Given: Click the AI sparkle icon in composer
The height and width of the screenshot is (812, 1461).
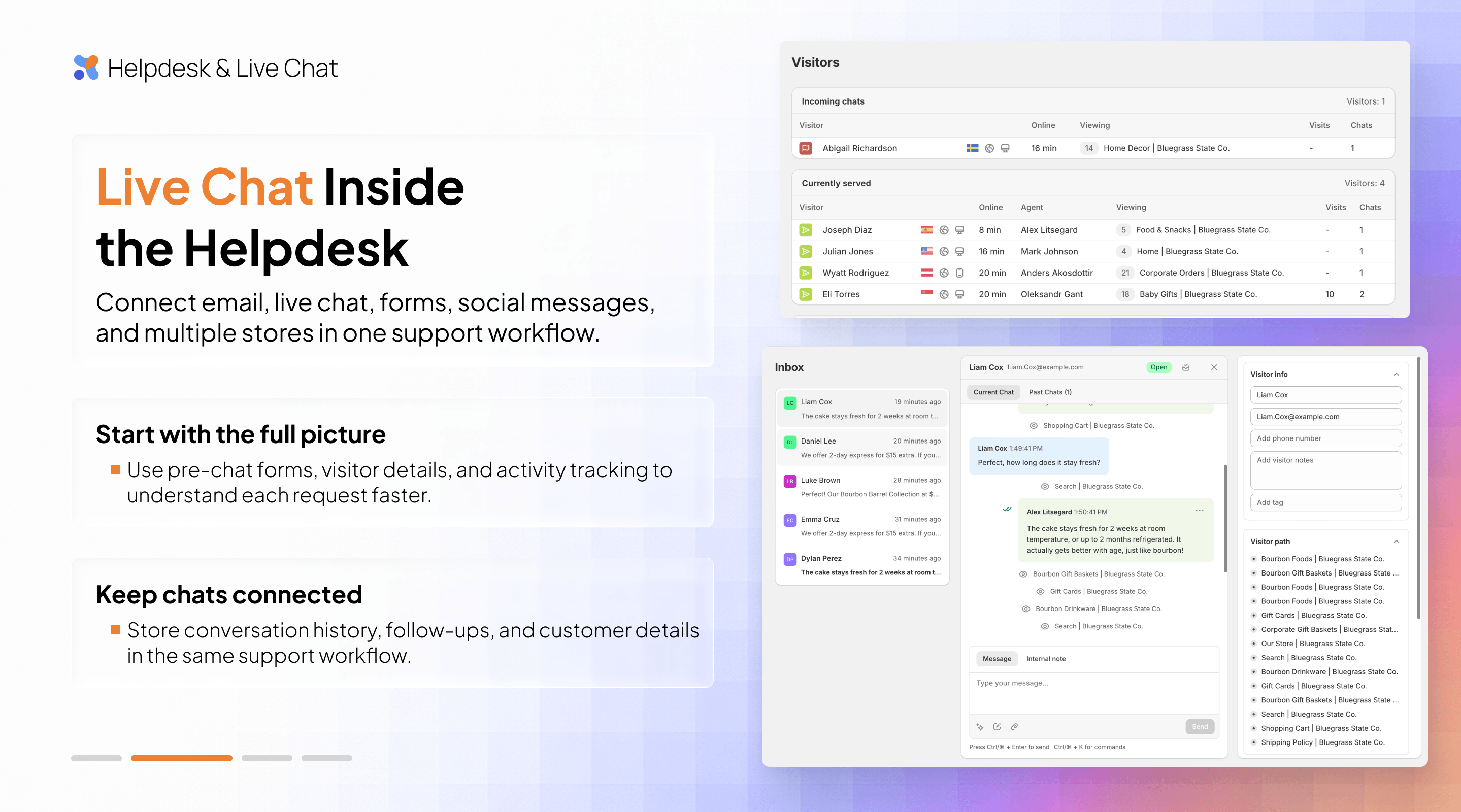Looking at the screenshot, I should [x=980, y=726].
